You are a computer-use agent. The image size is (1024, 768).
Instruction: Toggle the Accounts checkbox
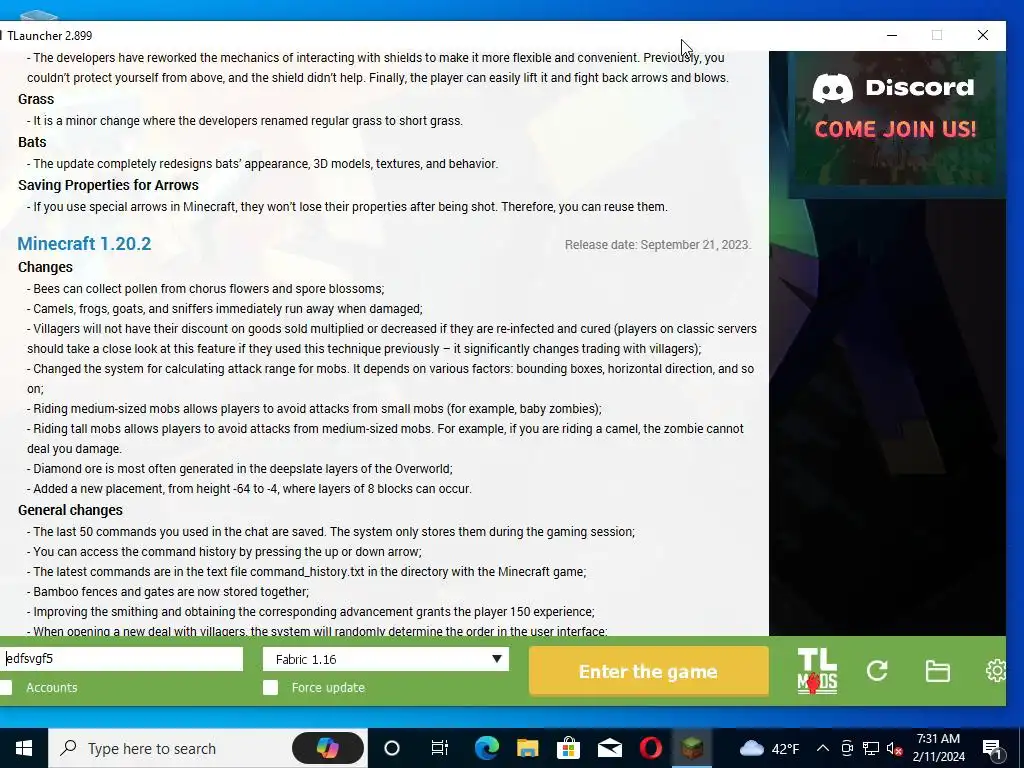tap(6, 687)
